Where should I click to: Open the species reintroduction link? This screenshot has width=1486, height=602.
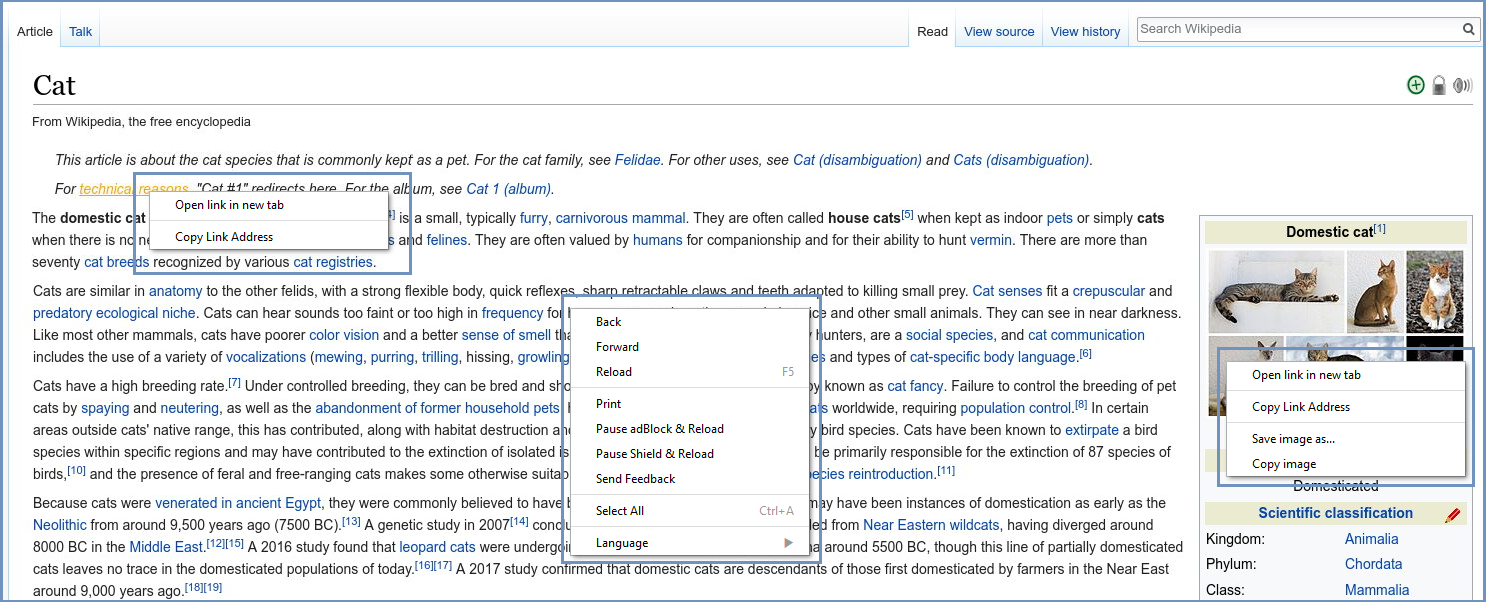869,474
